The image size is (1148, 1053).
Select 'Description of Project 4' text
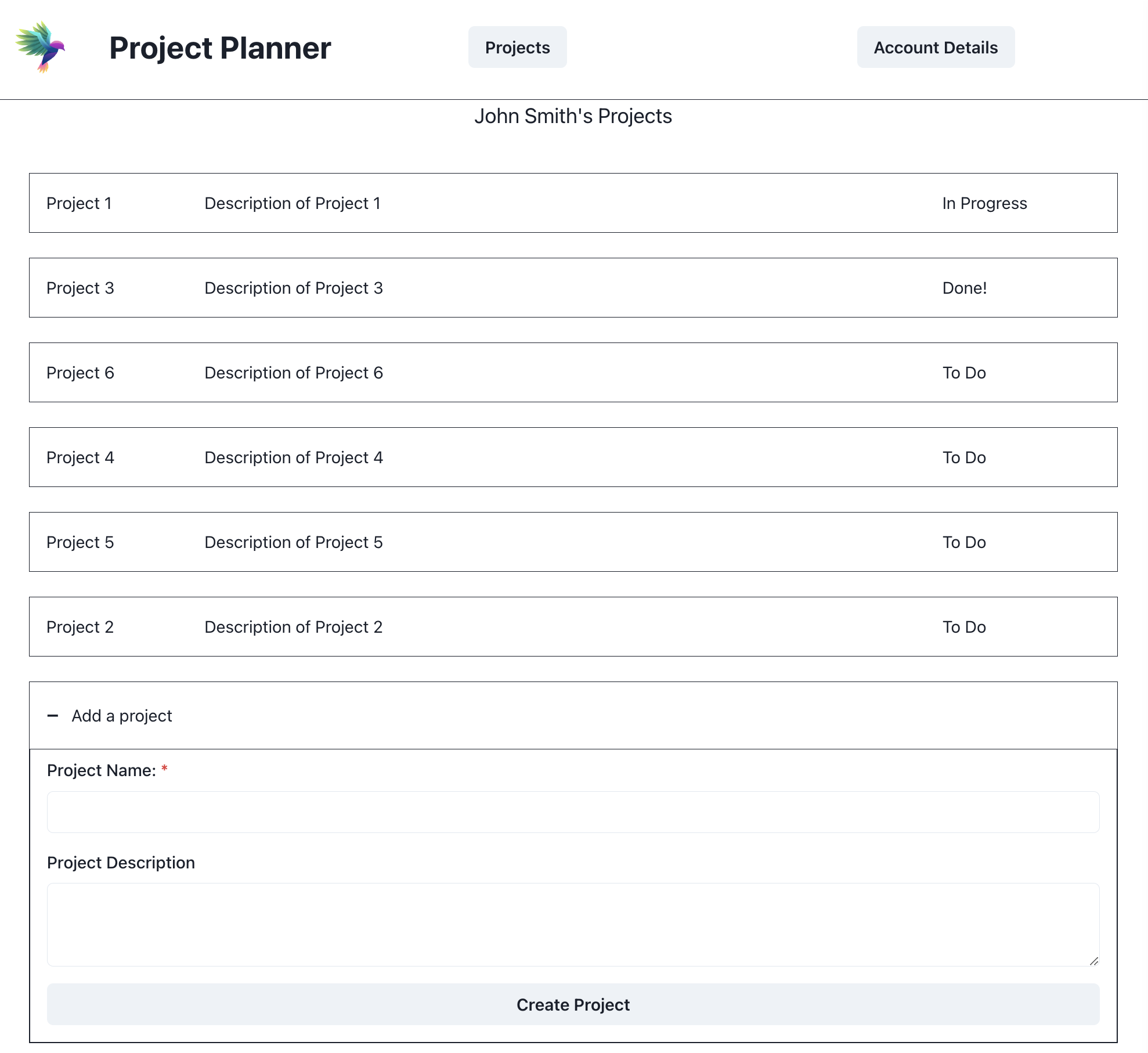point(294,457)
